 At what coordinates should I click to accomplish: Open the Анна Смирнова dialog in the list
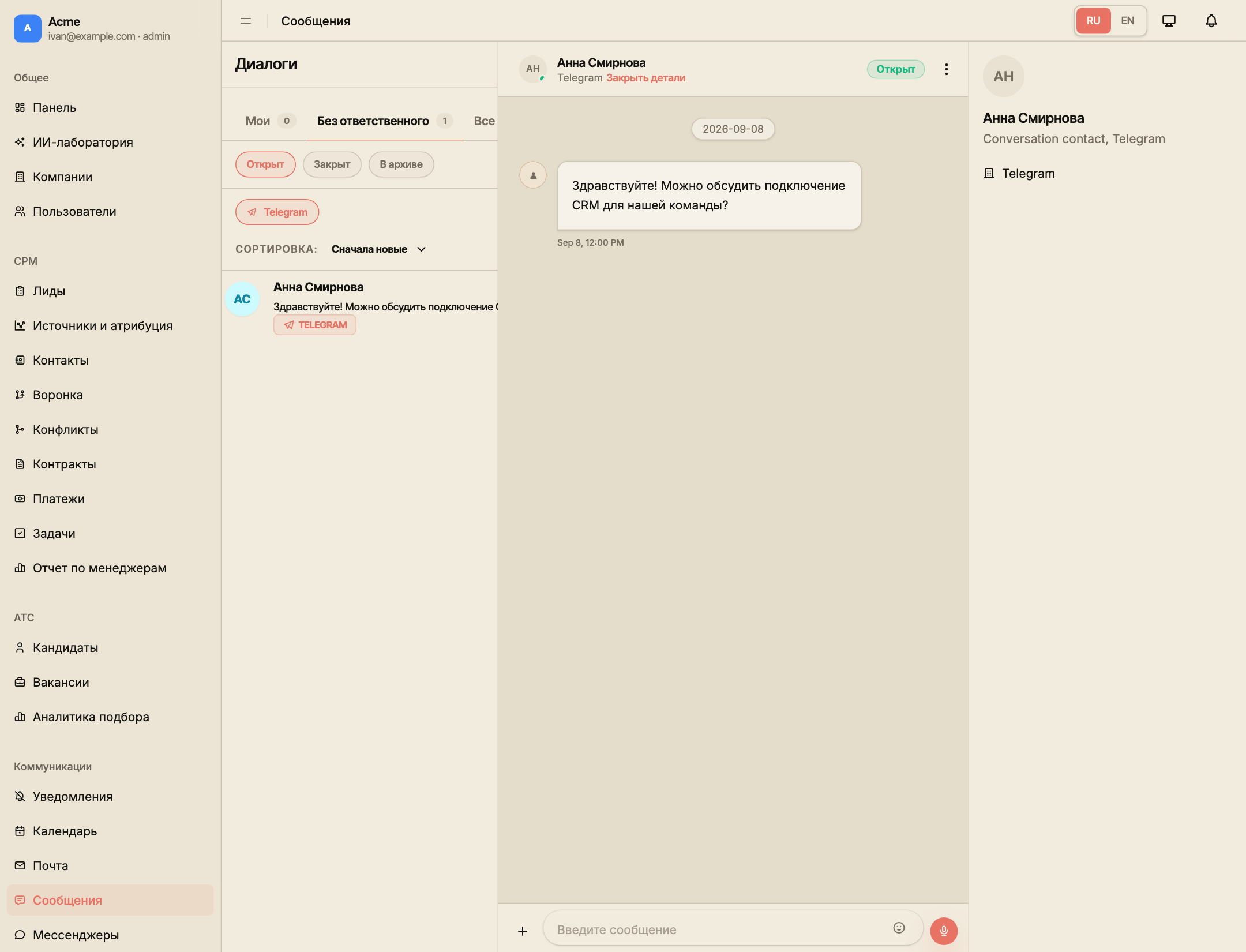pos(359,307)
